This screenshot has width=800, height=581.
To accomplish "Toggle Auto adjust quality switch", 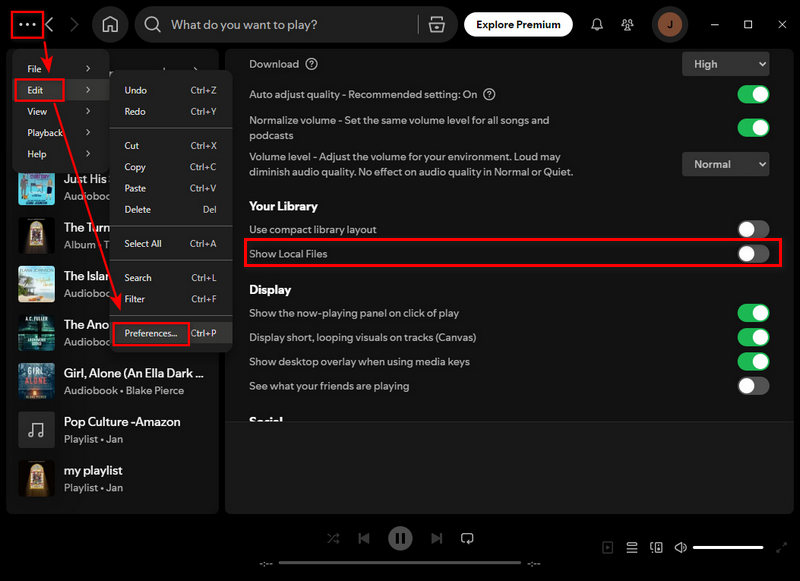I will (x=753, y=94).
